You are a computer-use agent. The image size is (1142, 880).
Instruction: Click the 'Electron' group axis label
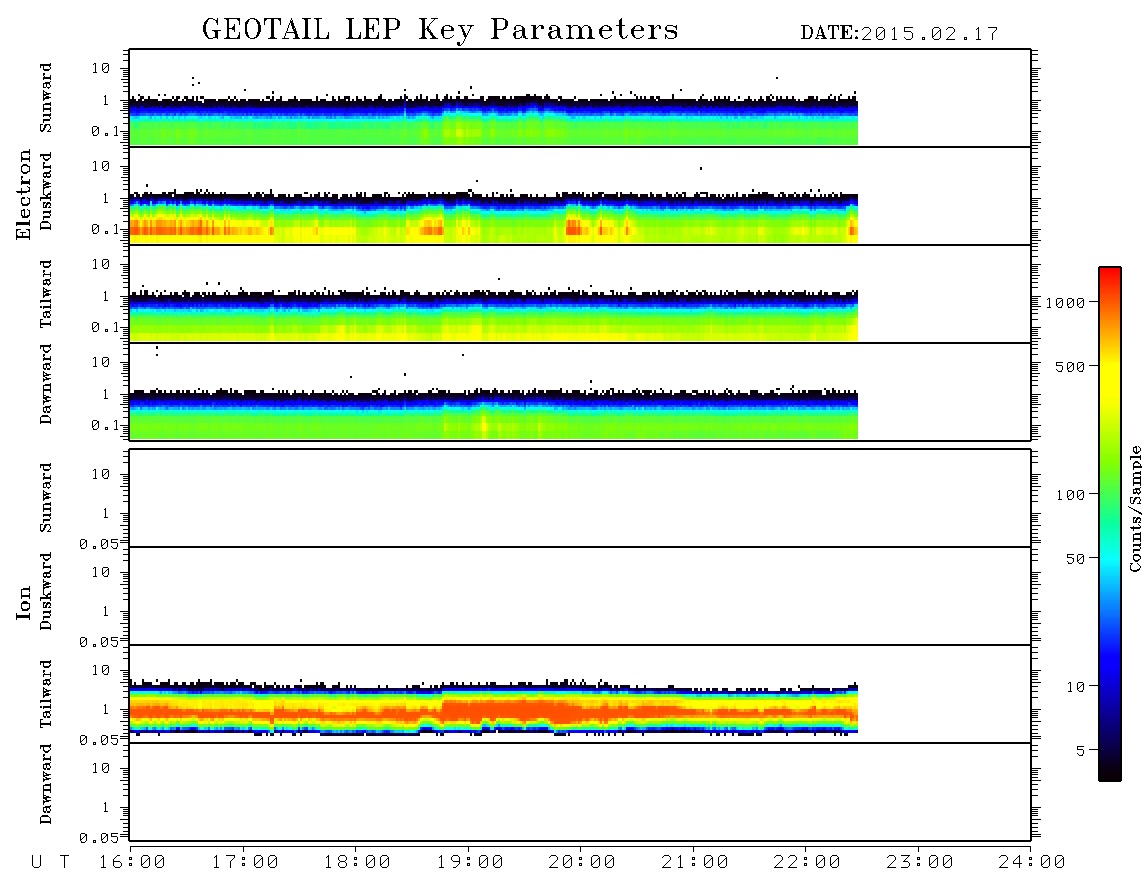pyautogui.click(x=23, y=195)
